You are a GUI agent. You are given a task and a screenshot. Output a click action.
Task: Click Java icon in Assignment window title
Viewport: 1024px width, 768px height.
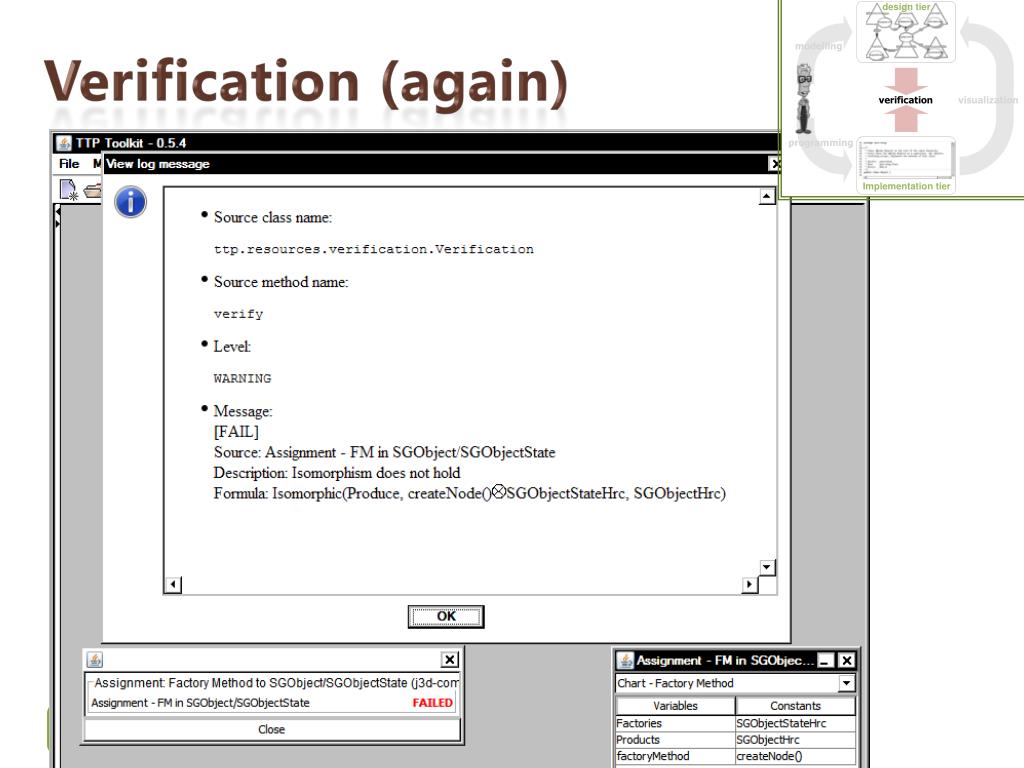coord(626,660)
